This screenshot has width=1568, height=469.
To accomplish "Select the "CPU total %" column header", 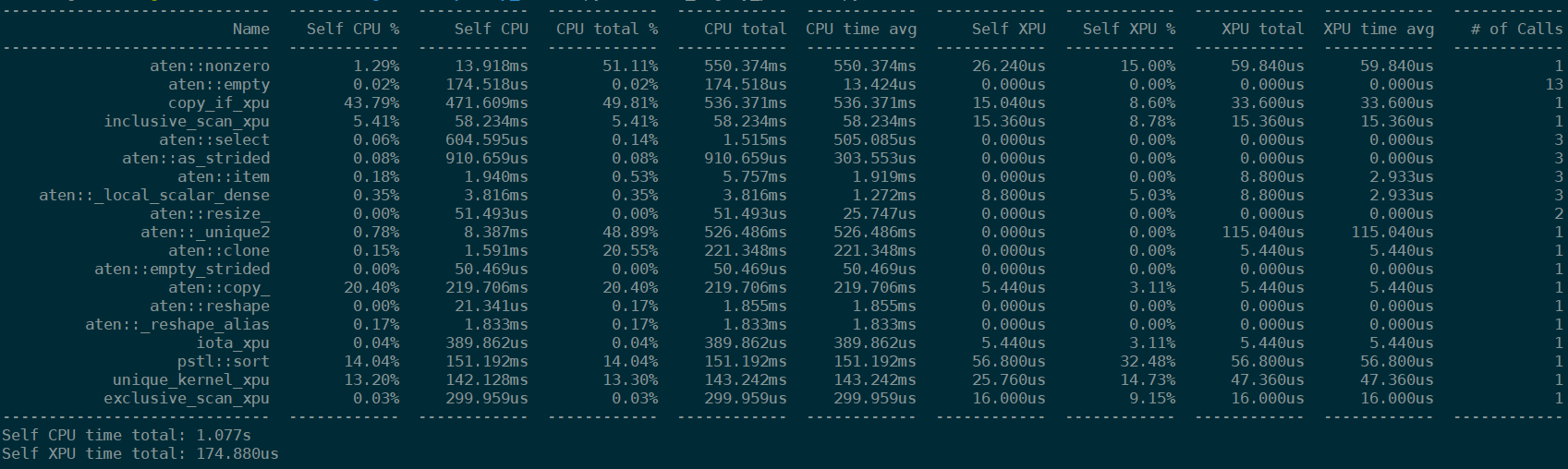I will click(607, 29).
